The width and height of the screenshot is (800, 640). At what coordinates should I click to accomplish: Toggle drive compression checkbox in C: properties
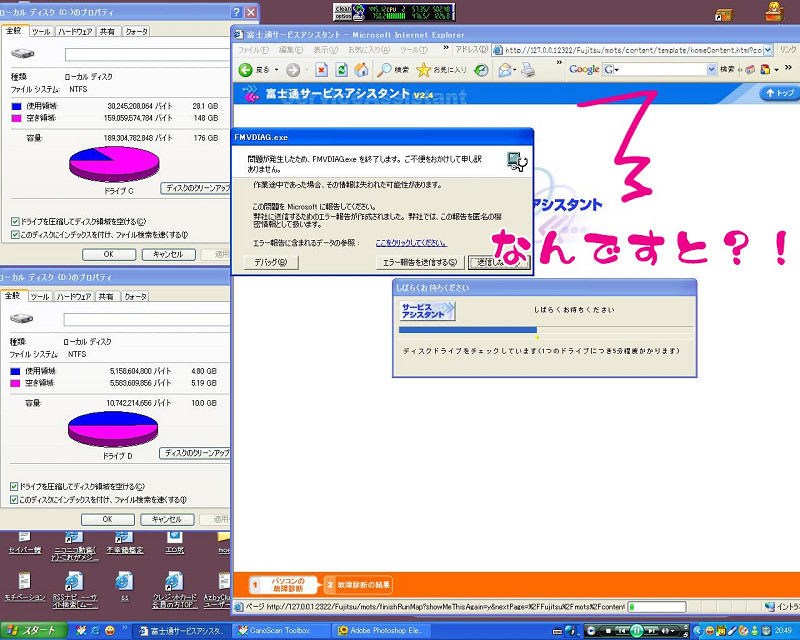pyautogui.click(x=15, y=221)
